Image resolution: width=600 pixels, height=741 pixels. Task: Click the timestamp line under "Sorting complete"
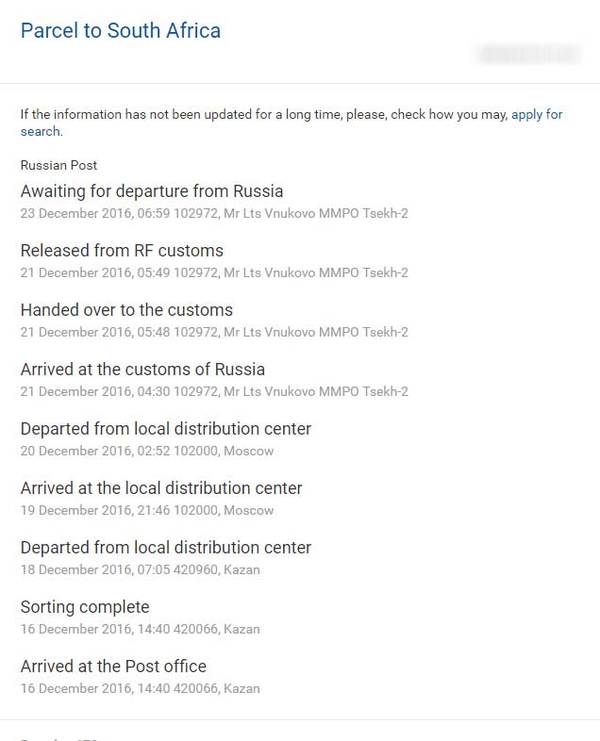[x=142, y=629]
